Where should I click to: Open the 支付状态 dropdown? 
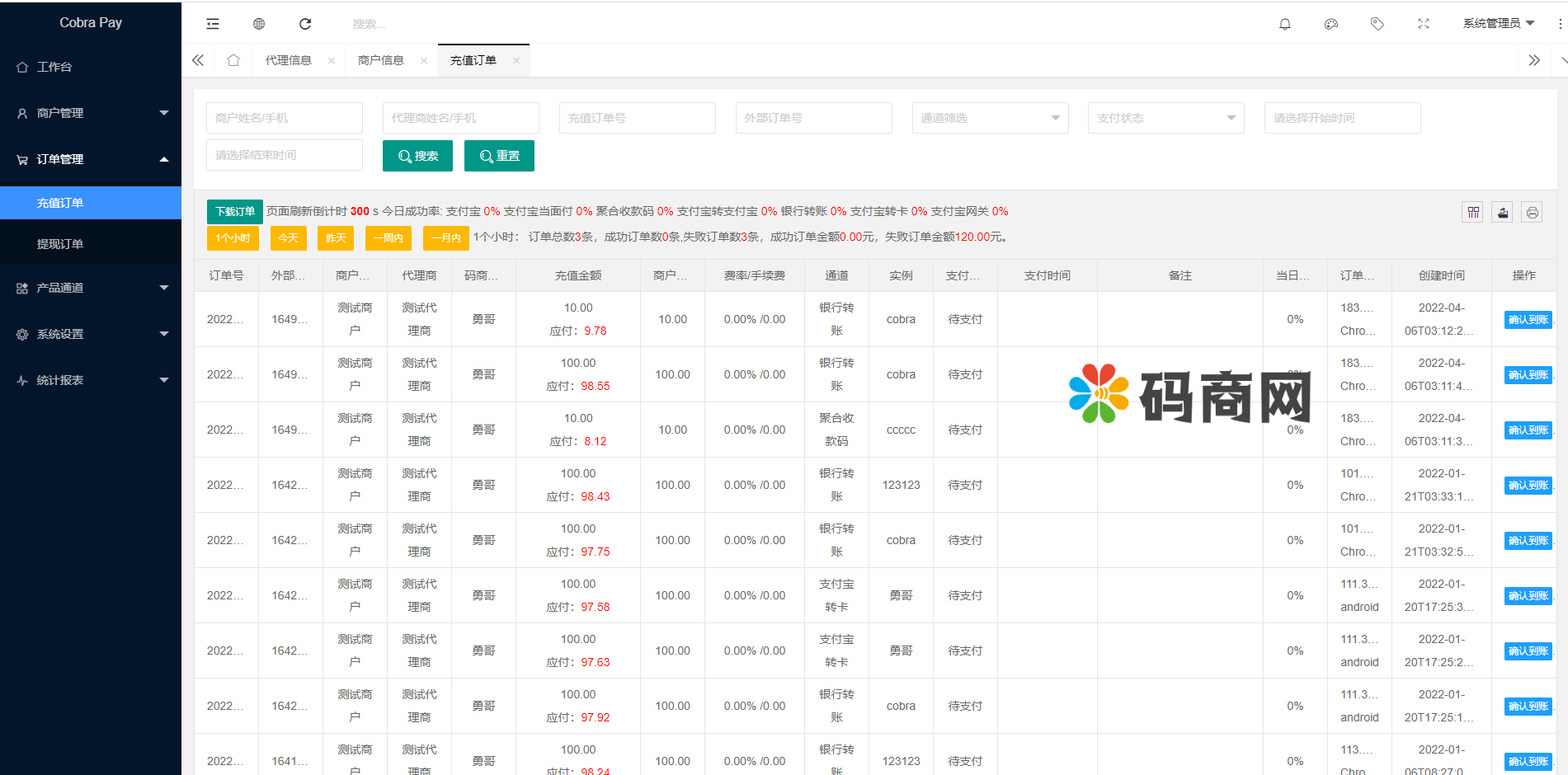pos(1165,118)
